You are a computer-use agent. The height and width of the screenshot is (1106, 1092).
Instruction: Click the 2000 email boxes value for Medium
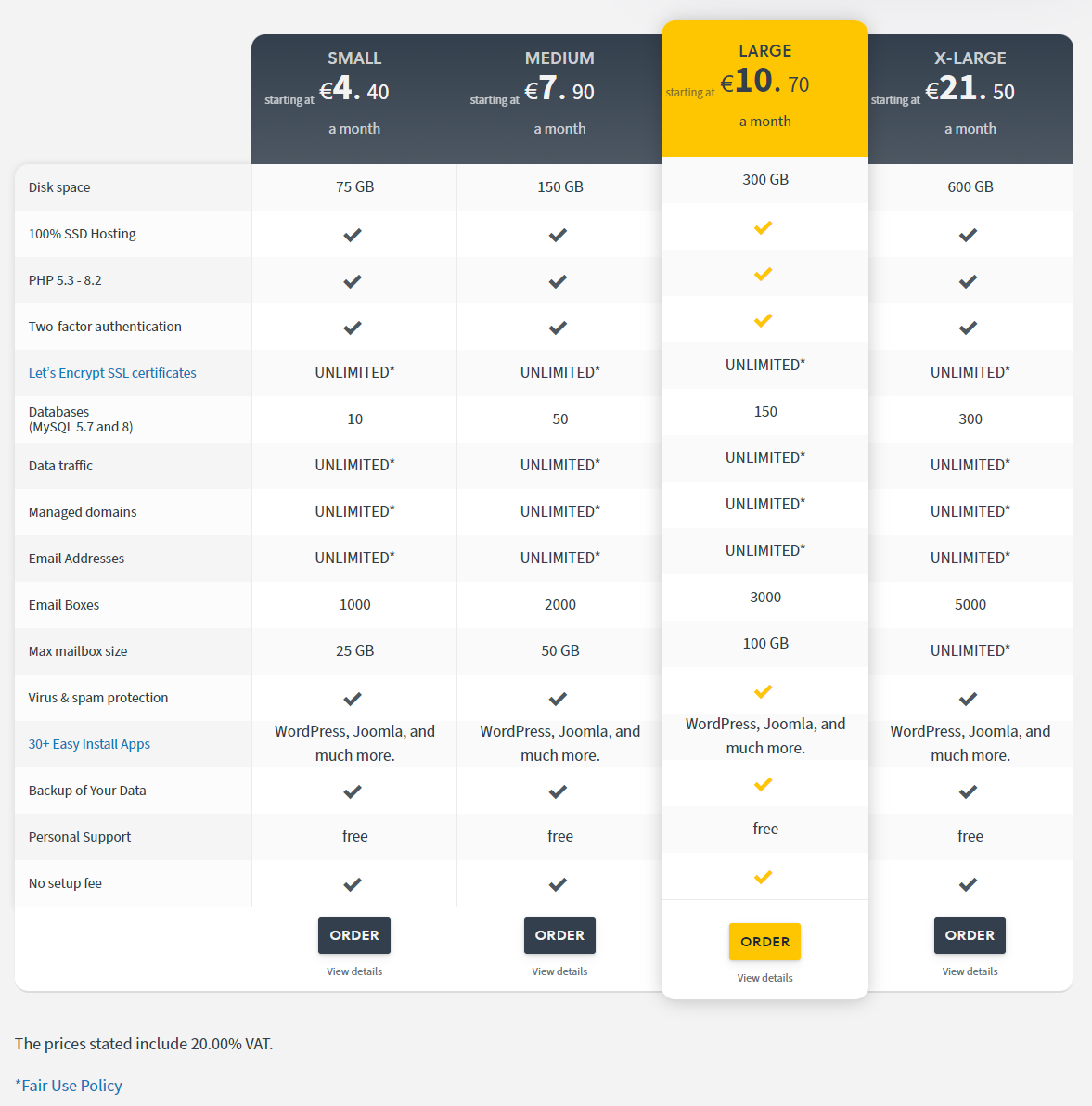pos(560,604)
